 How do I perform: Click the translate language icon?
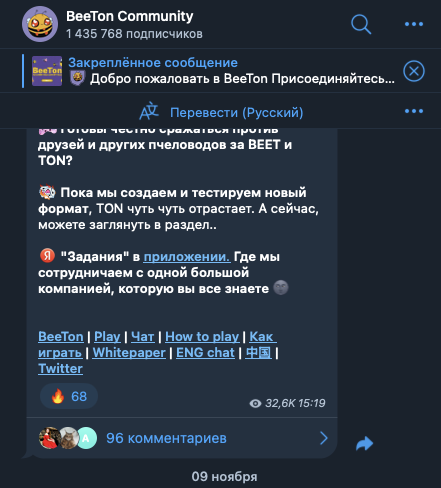pyautogui.click(x=149, y=111)
